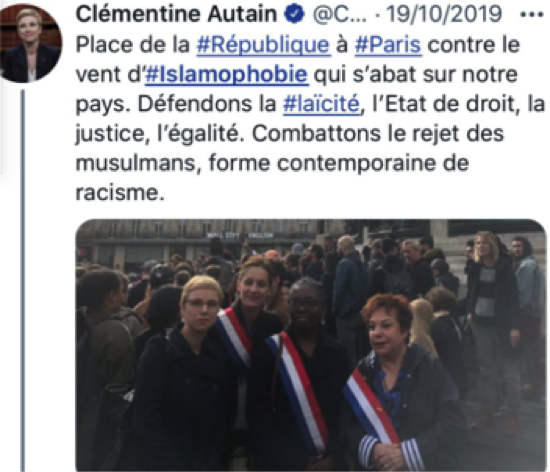Click the Clémentine Autain display name
This screenshot has height=472, width=550.
[x=176, y=14]
